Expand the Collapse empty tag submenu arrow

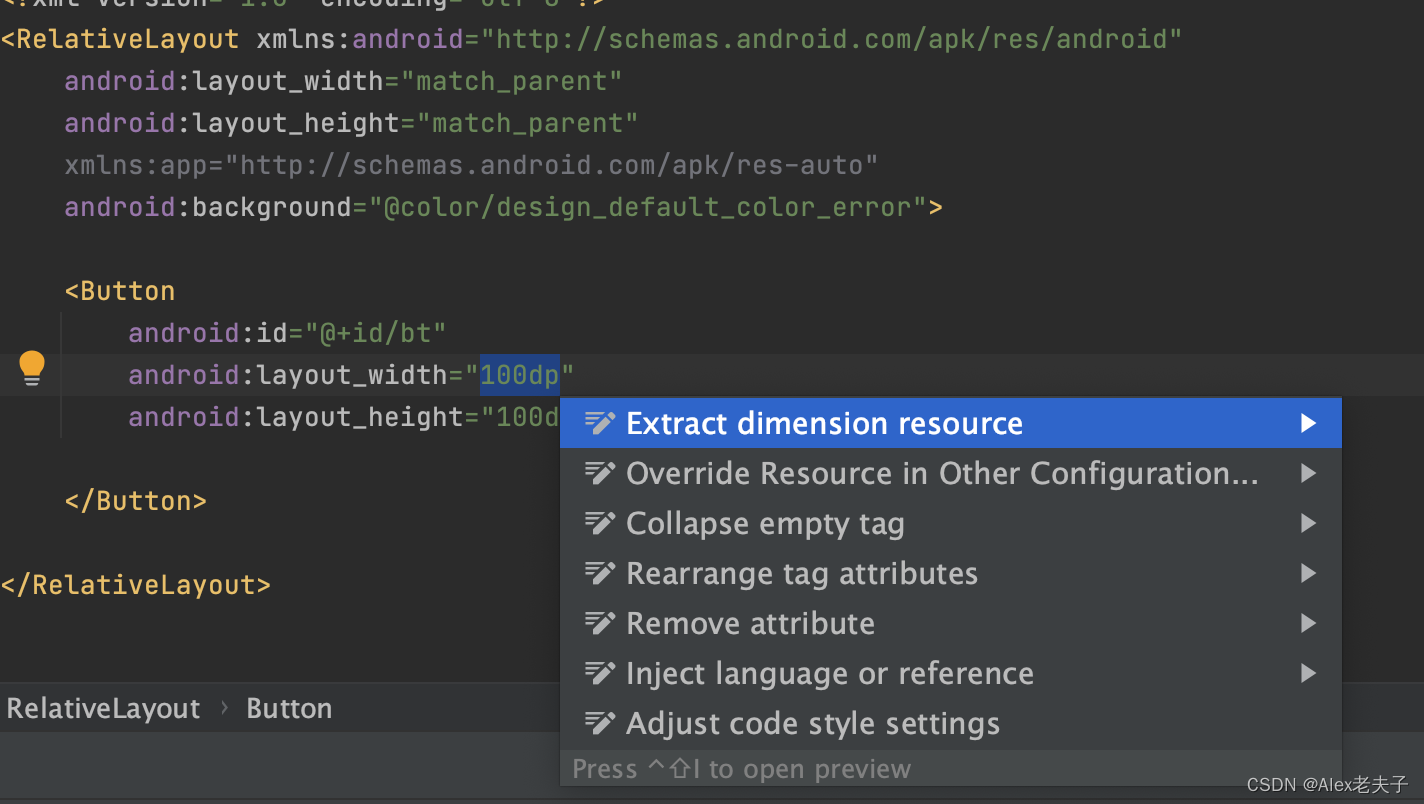pyautogui.click(x=1309, y=523)
